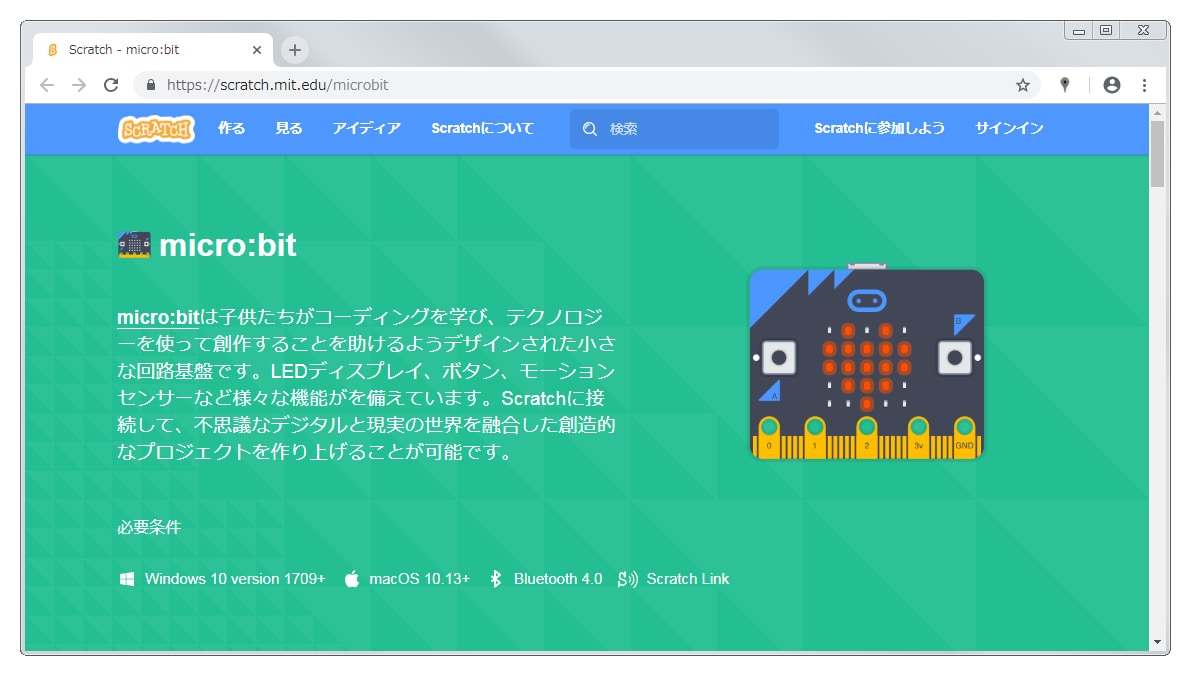Click the small micro:bit icon beside heading

(134, 245)
